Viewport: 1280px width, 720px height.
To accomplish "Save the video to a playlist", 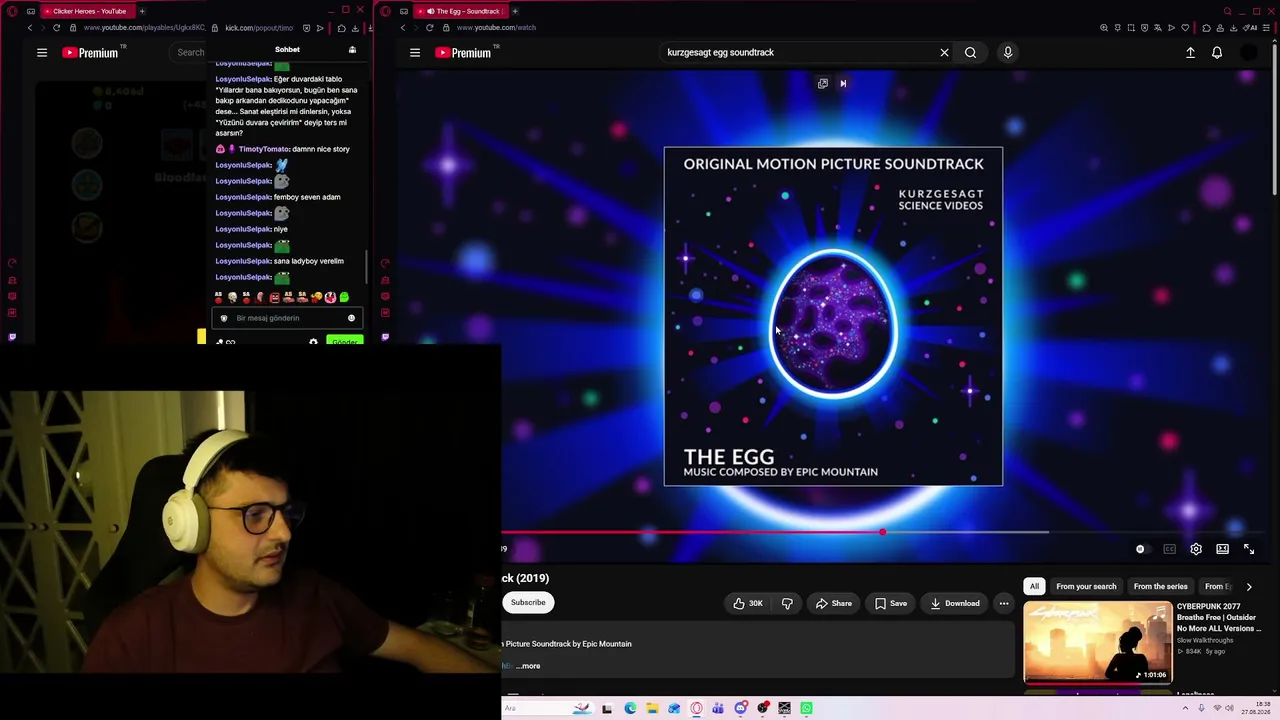I will [891, 603].
